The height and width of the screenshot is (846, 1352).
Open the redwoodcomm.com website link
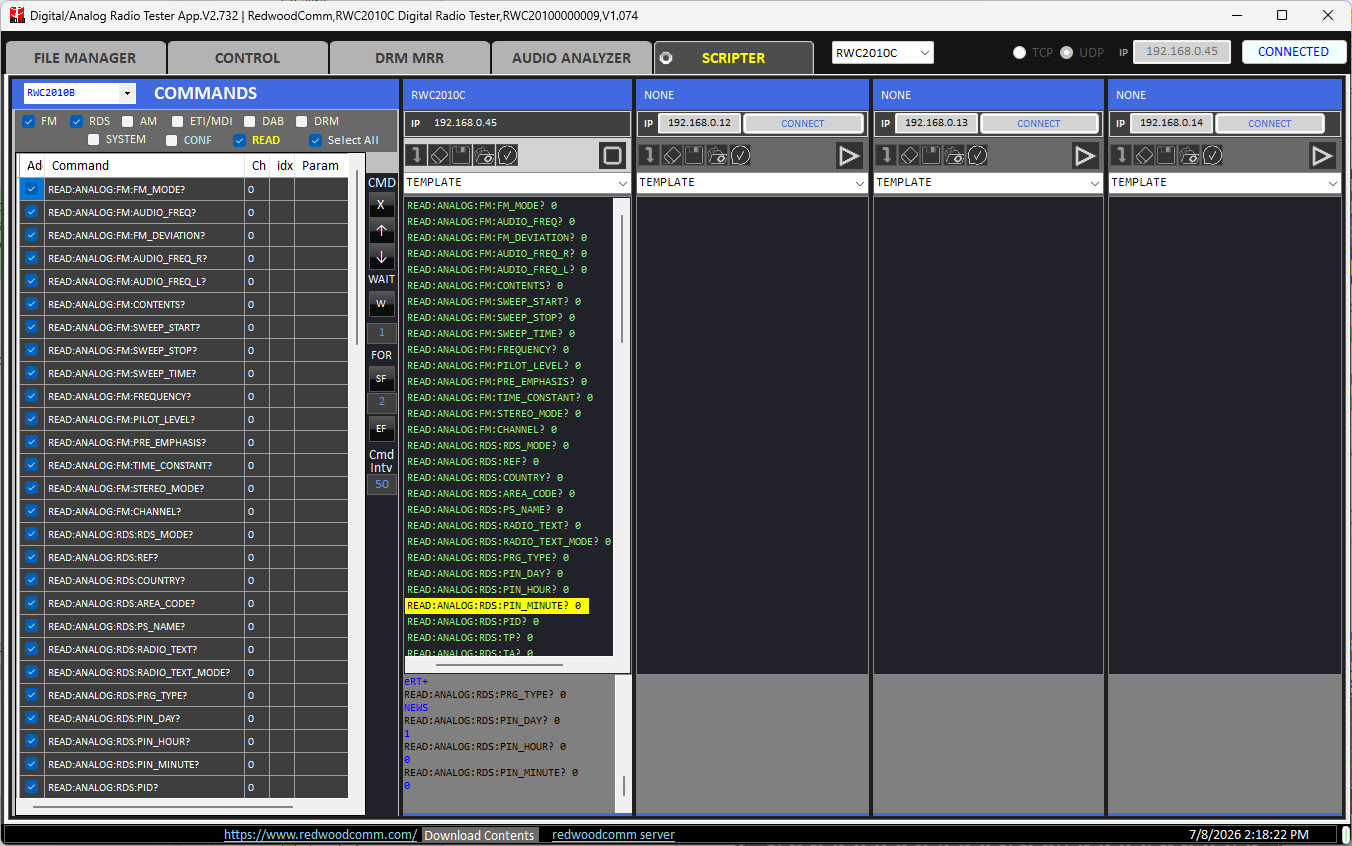coord(320,835)
